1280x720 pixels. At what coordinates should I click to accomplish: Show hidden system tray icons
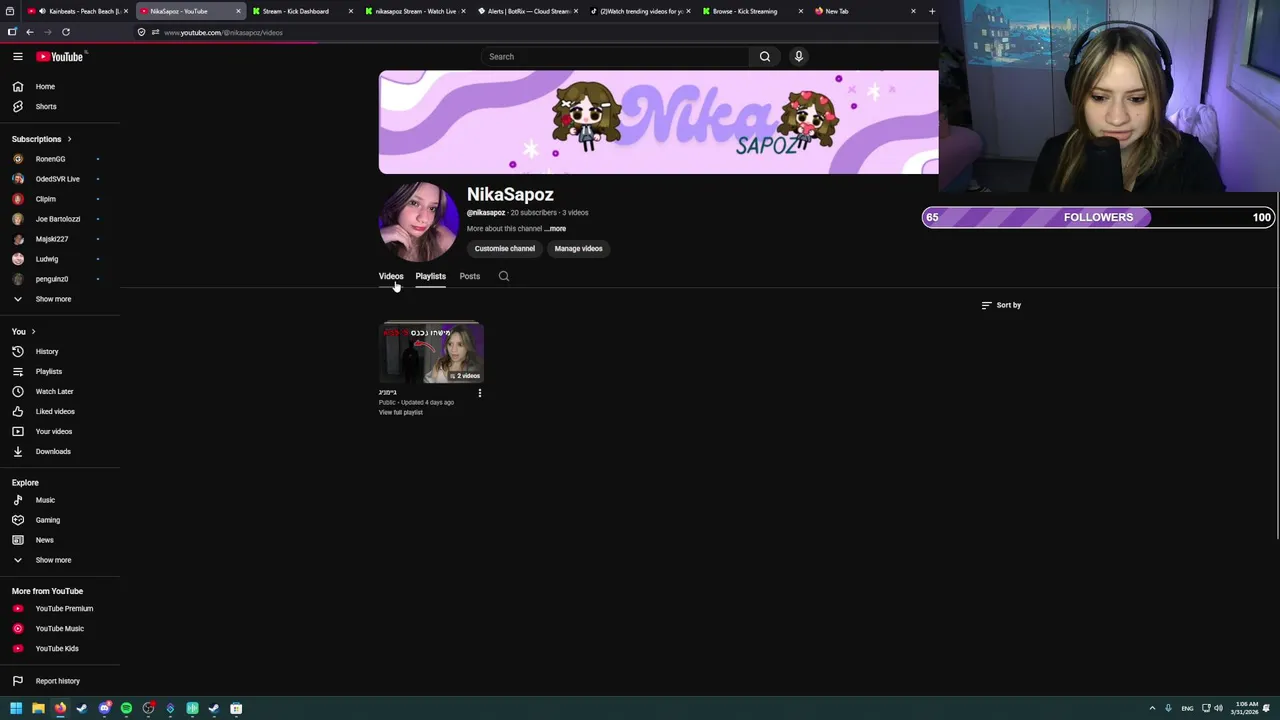tap(1152, 708)
